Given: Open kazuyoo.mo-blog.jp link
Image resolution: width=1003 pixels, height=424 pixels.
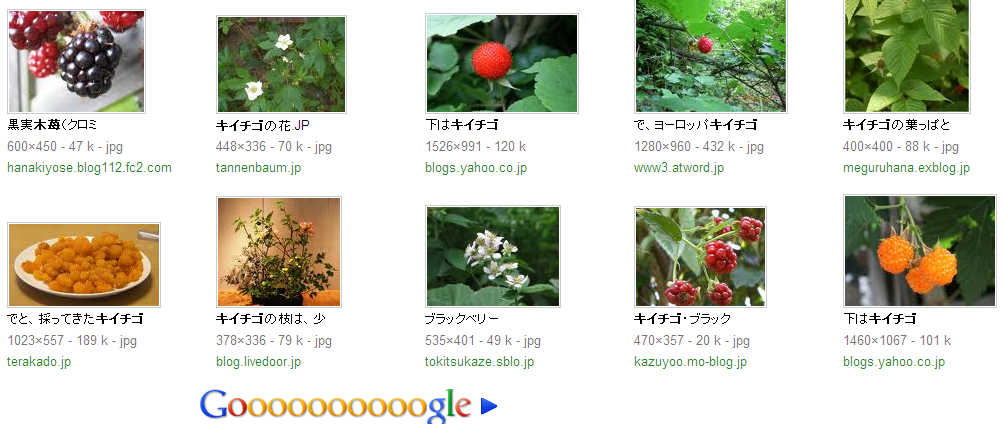Looking at the screenshot, I should point(691,362).
